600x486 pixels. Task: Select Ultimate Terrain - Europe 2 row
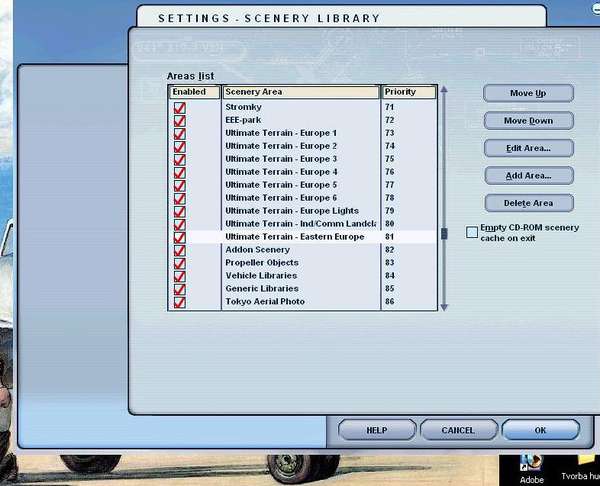click(x=302, y=146)
